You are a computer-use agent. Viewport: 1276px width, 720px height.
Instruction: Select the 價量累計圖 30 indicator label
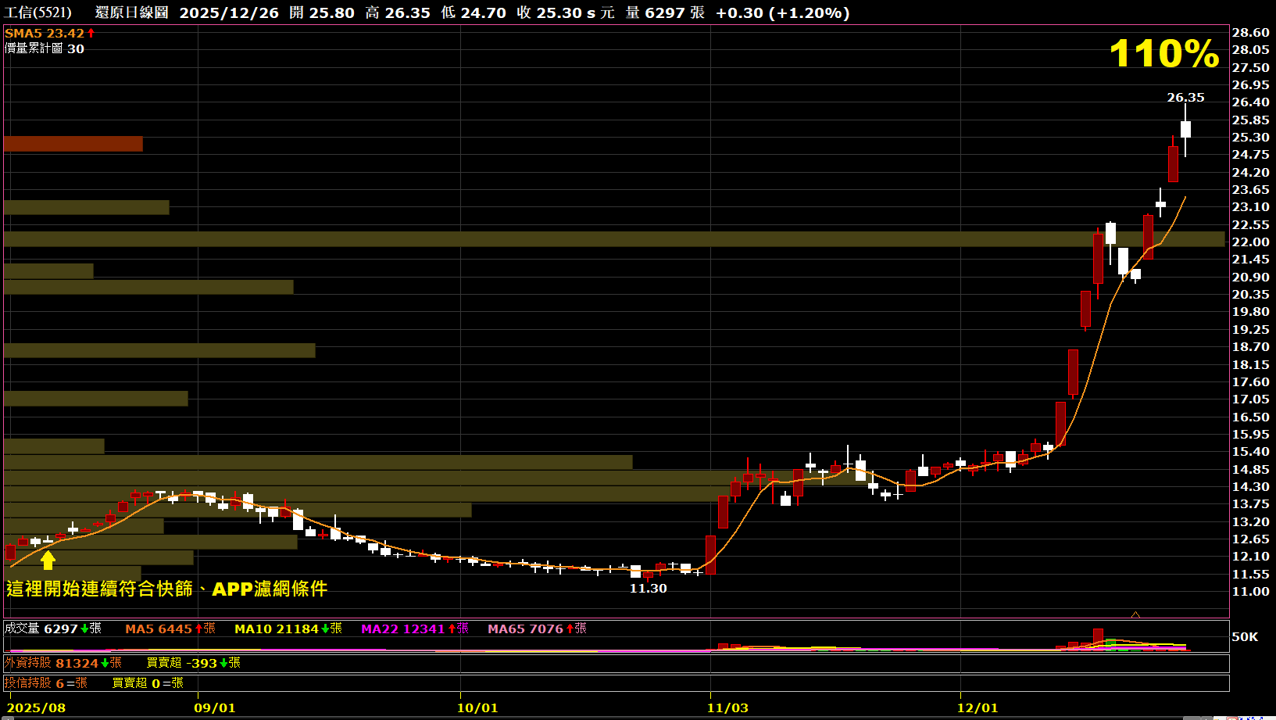(x=44, y=48)
